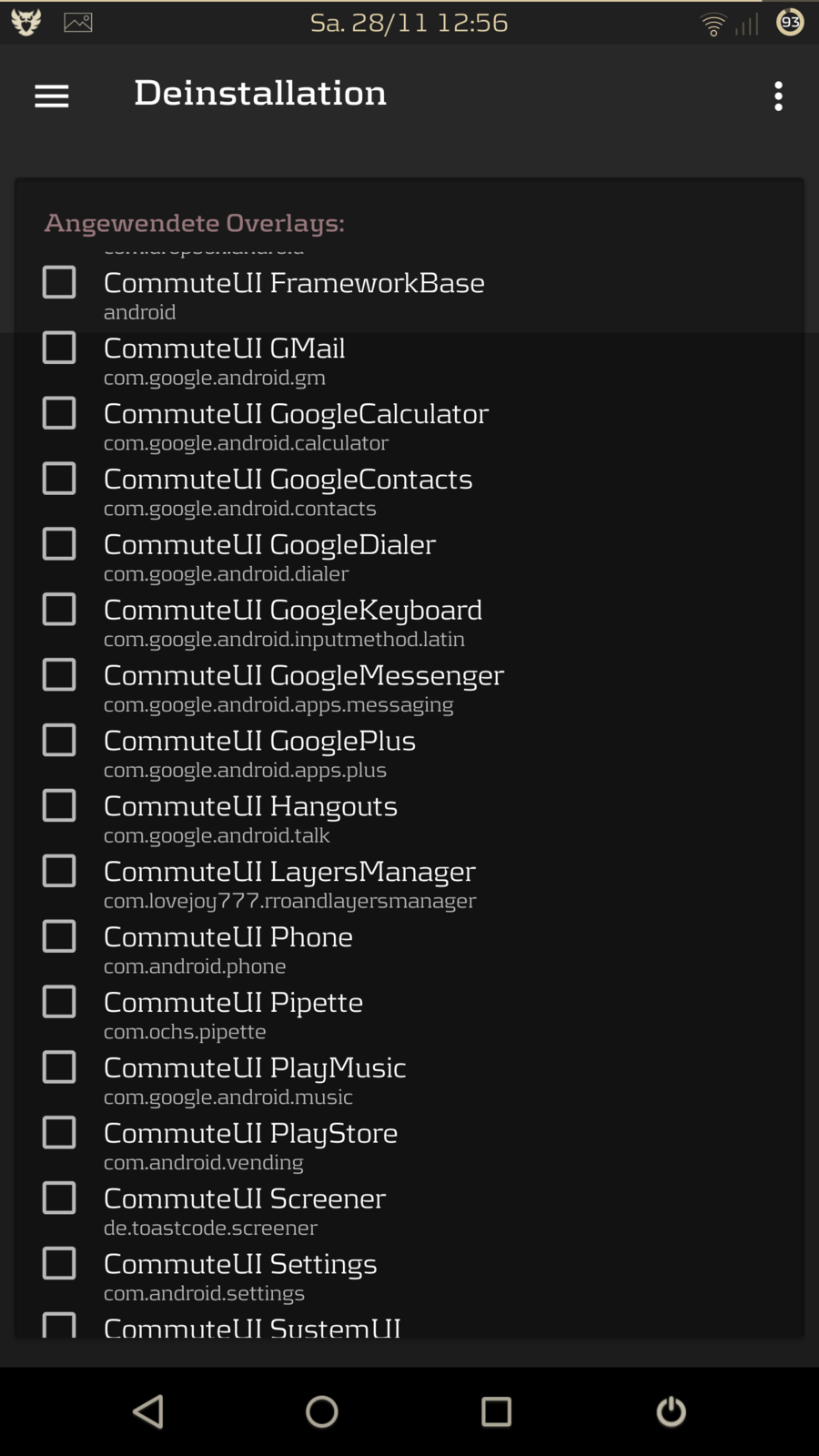Check the CommuteUI PlayStore overlay box

point(59,1133)
